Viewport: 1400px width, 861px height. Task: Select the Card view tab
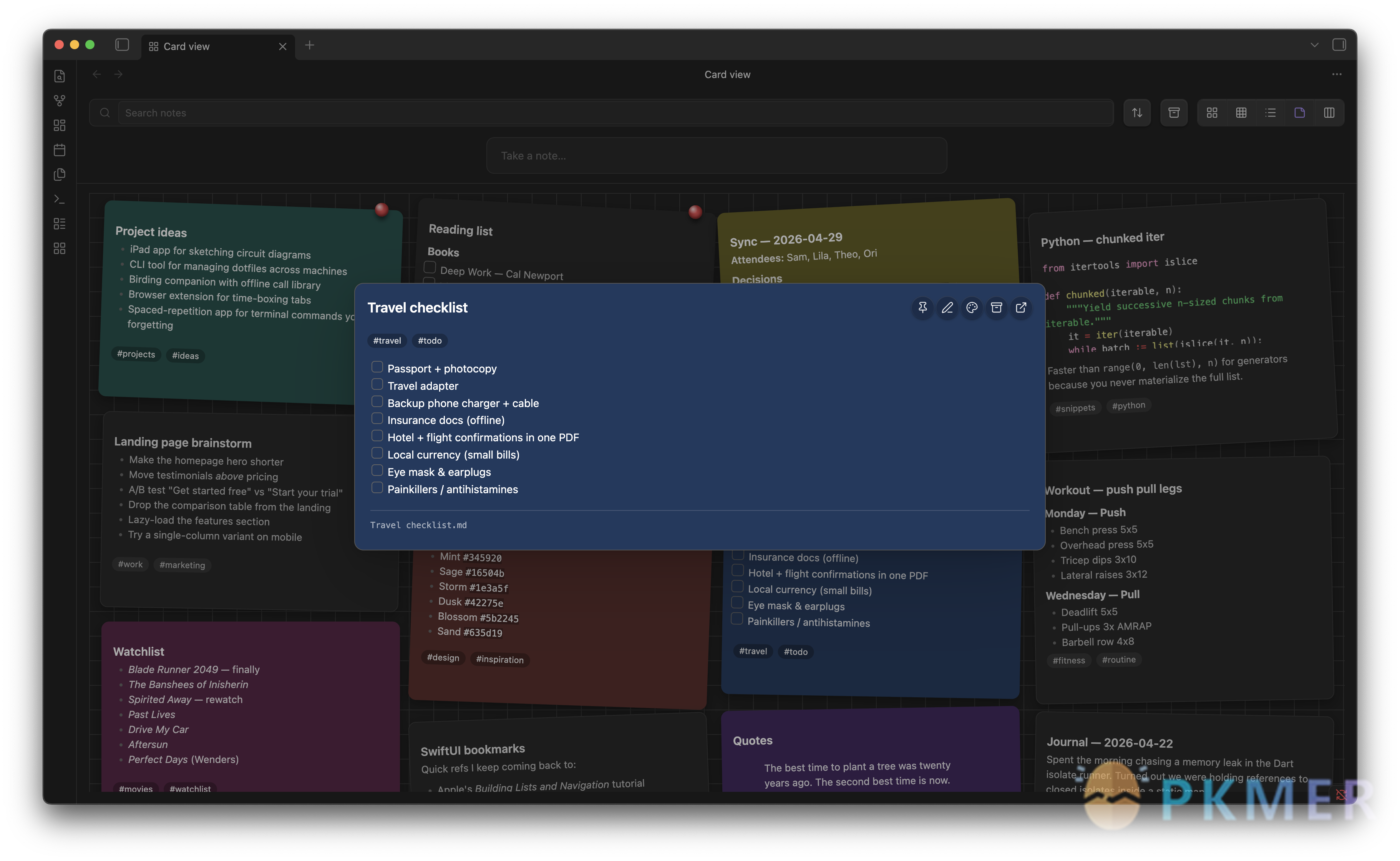218,46
